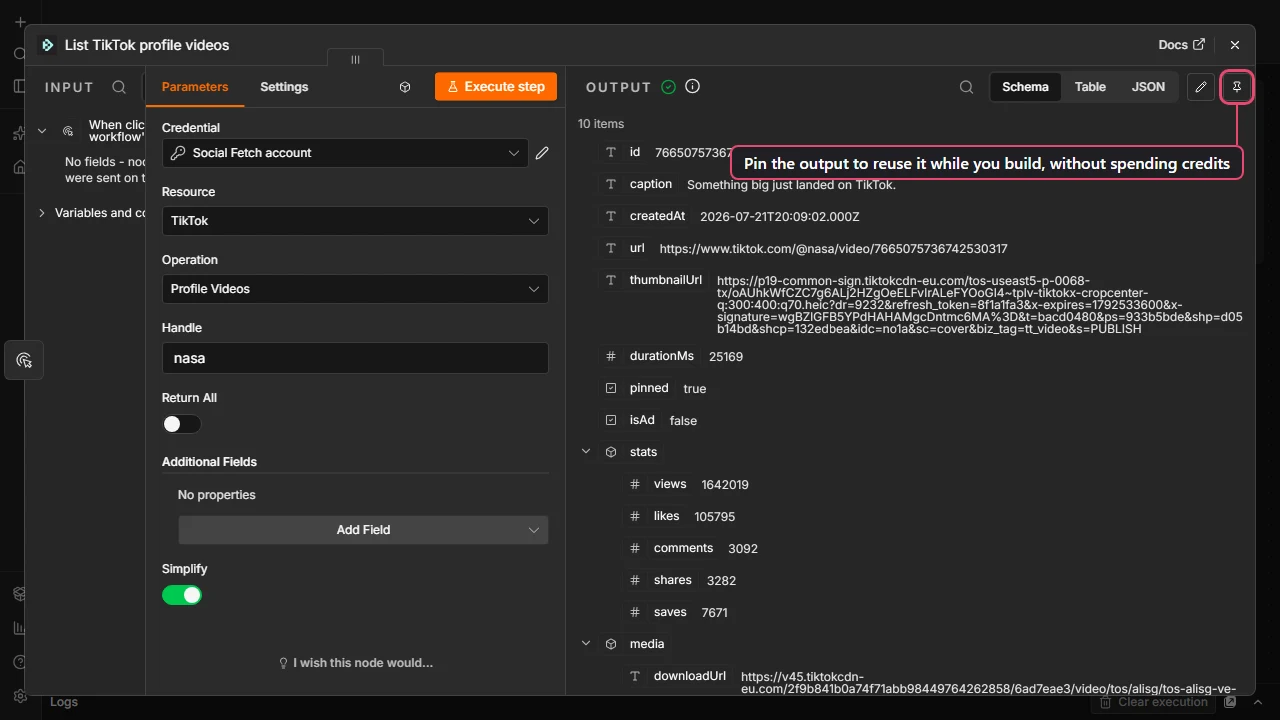Open search in the OUTPUT panel
Image resolution: width=1280 pixels, height=720 pixels.
(x=966, y=87)
